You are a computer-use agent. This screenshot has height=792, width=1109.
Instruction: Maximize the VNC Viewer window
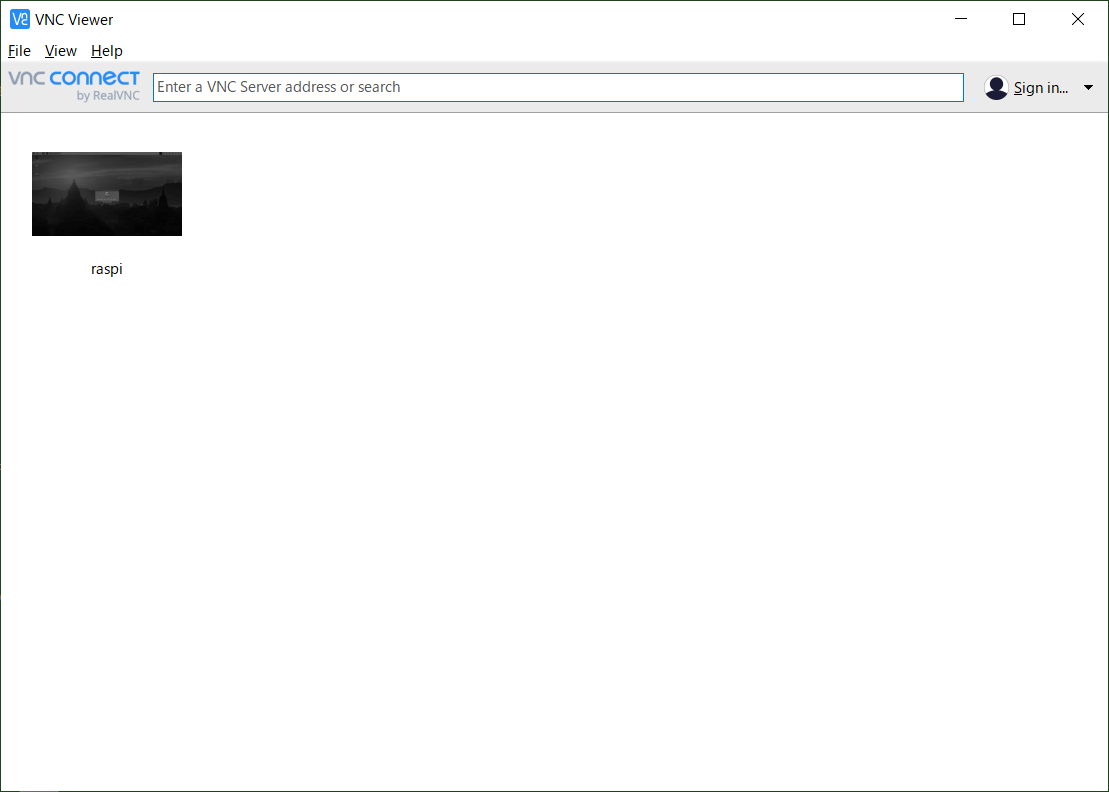[1018, 19]
